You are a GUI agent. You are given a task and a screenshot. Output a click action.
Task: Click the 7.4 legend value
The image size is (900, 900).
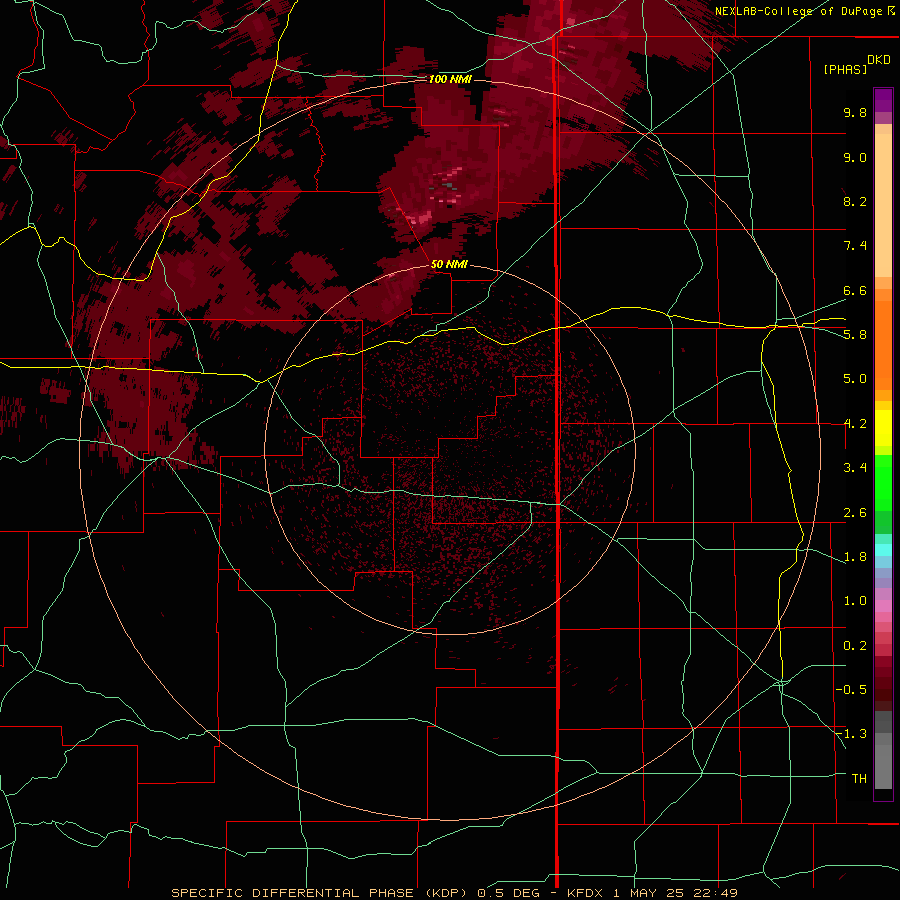coord(855,246)
